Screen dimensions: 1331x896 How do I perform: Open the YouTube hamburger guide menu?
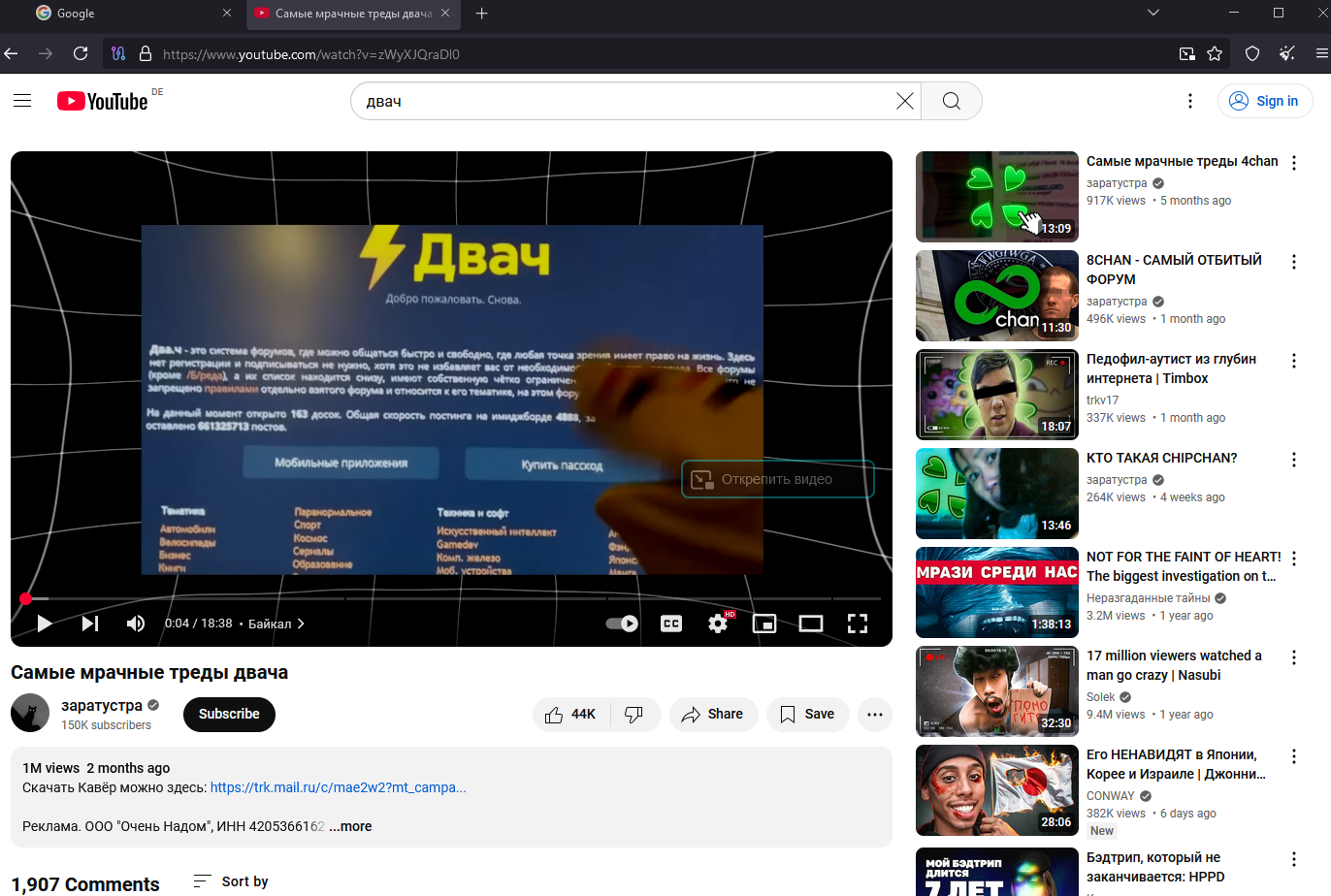(22, 101)
